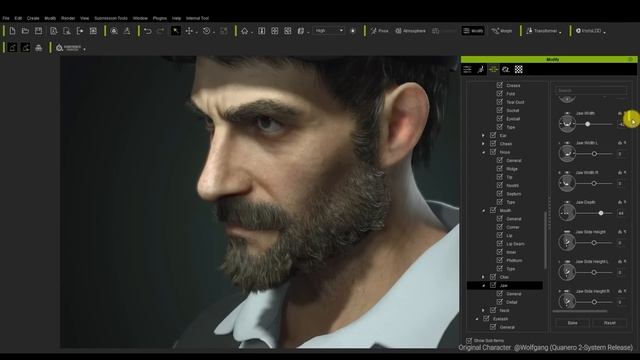This screenshot has height=360, width=640.
Task: Click the Bake button
Action: [573, 323]
